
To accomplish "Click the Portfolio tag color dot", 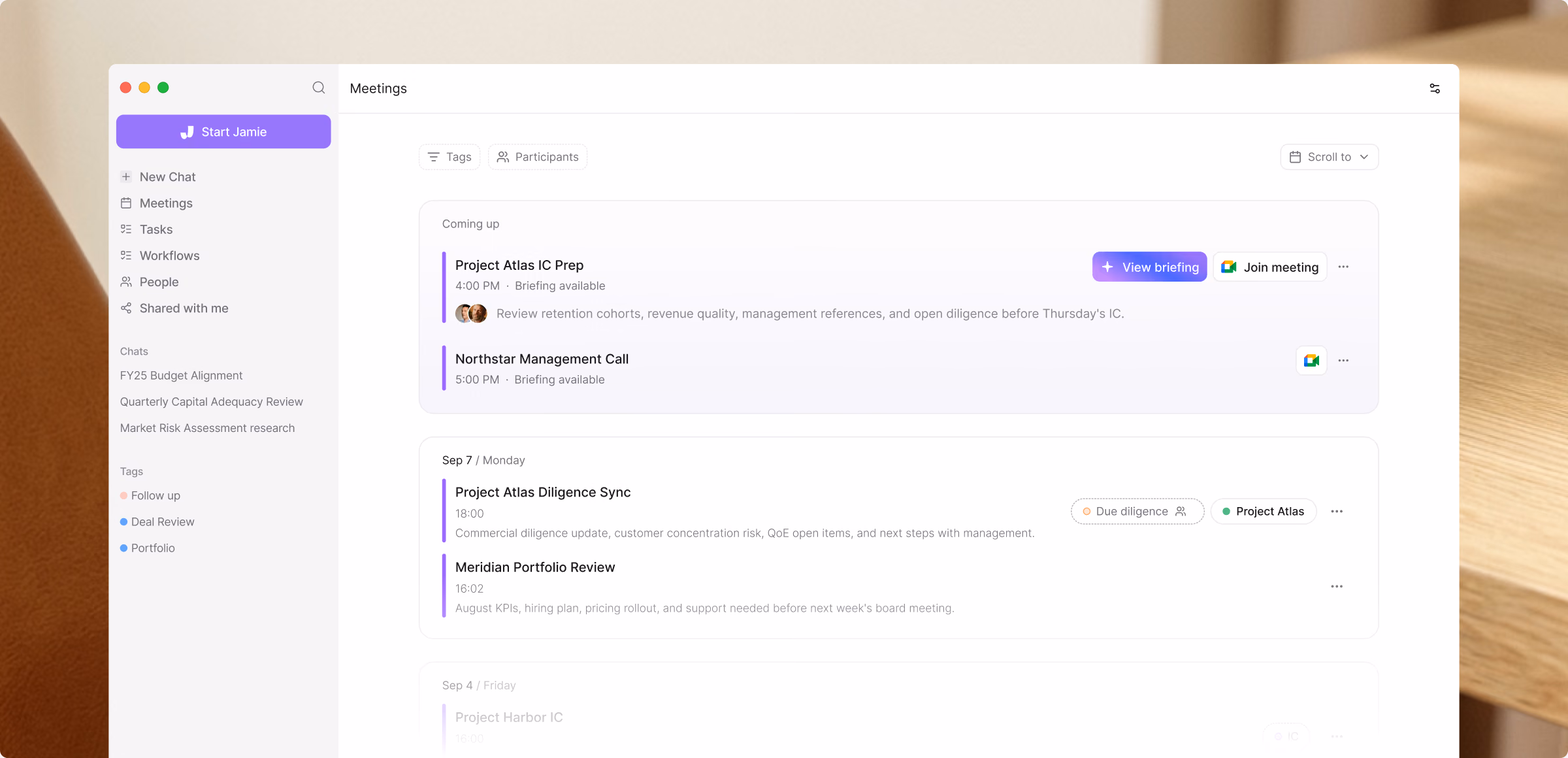I will pyautogui.click(x=123, y=548).
